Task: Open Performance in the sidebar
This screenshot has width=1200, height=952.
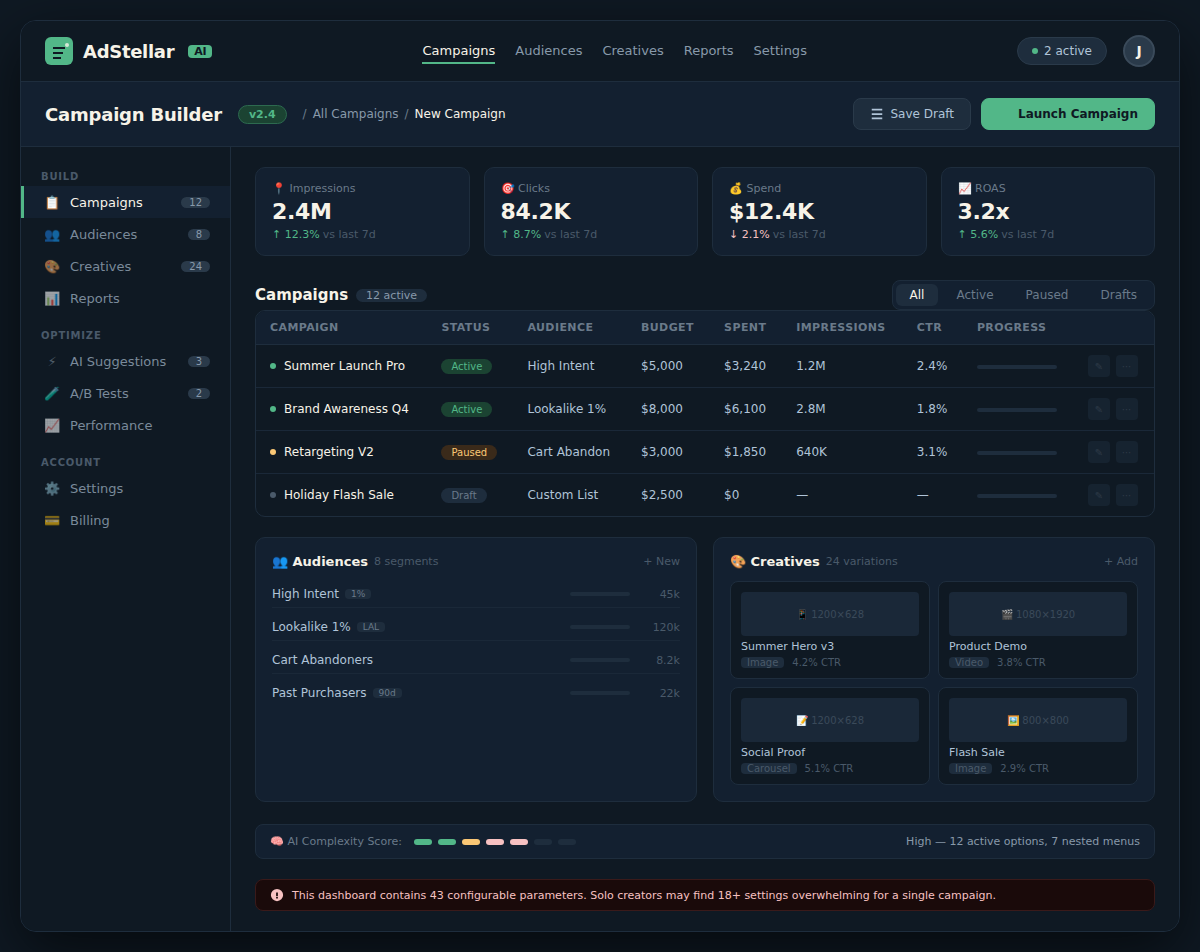Action: (126, 425)
